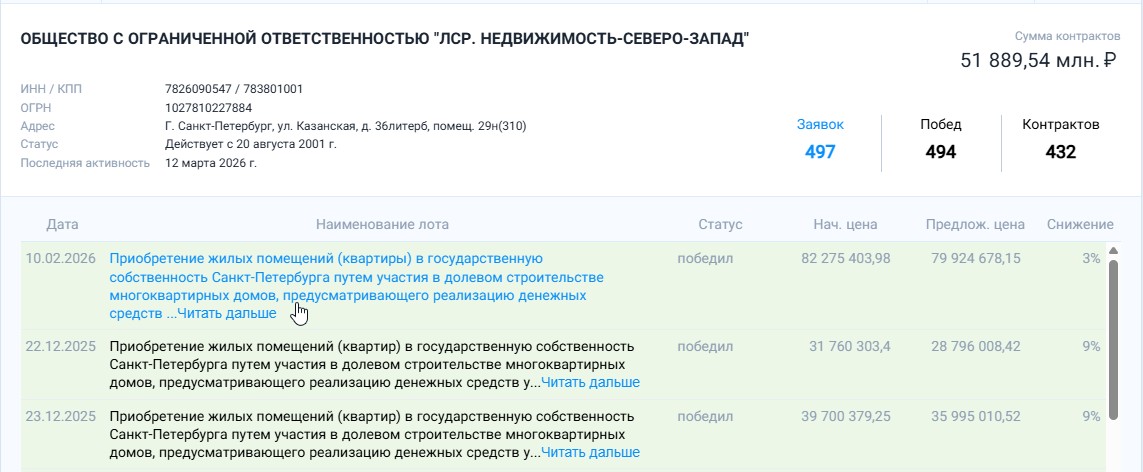Screen dimensions: 1143x472
Task: Click last activity date '12 марта 2026 г.'
Action: [211, 163]
